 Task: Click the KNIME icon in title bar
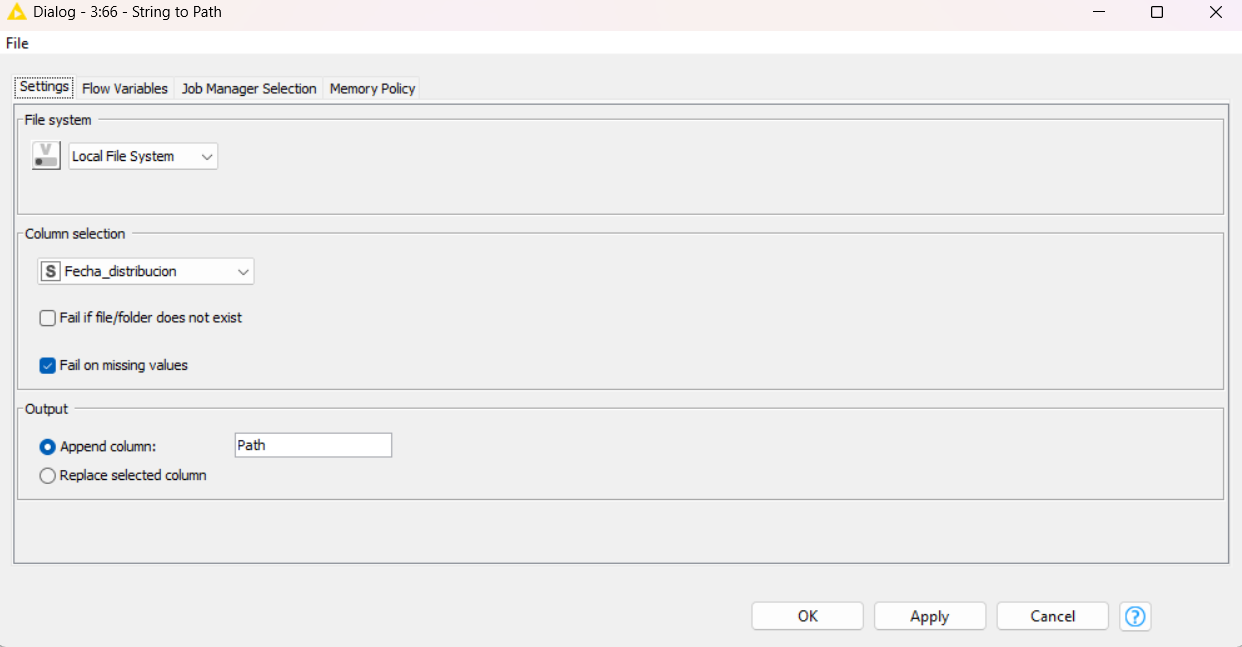point(16,12)
